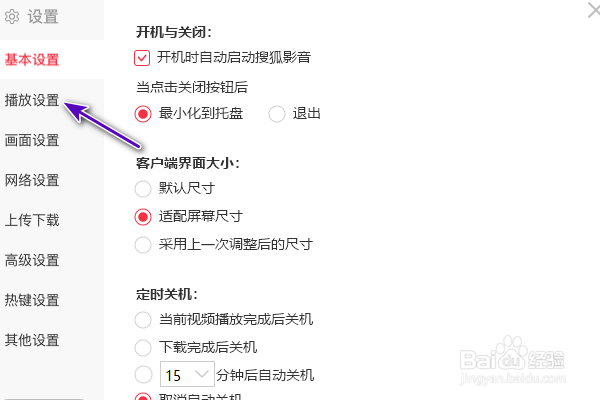600x400 pixels.
Task: Go to the 画面设置 section
Action: point(32,140)
